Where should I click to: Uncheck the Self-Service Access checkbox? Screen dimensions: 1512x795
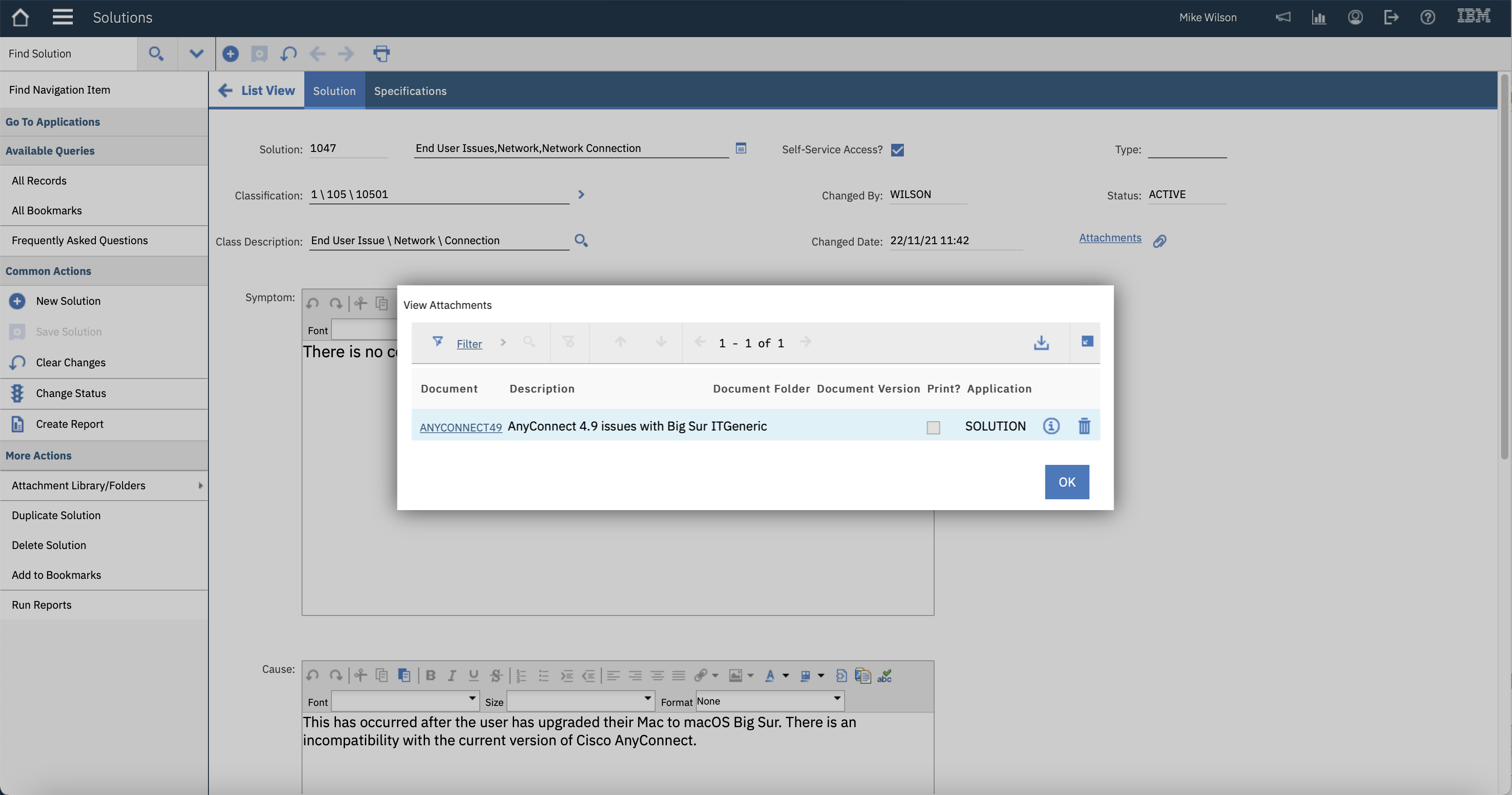[x=897, y=150]
